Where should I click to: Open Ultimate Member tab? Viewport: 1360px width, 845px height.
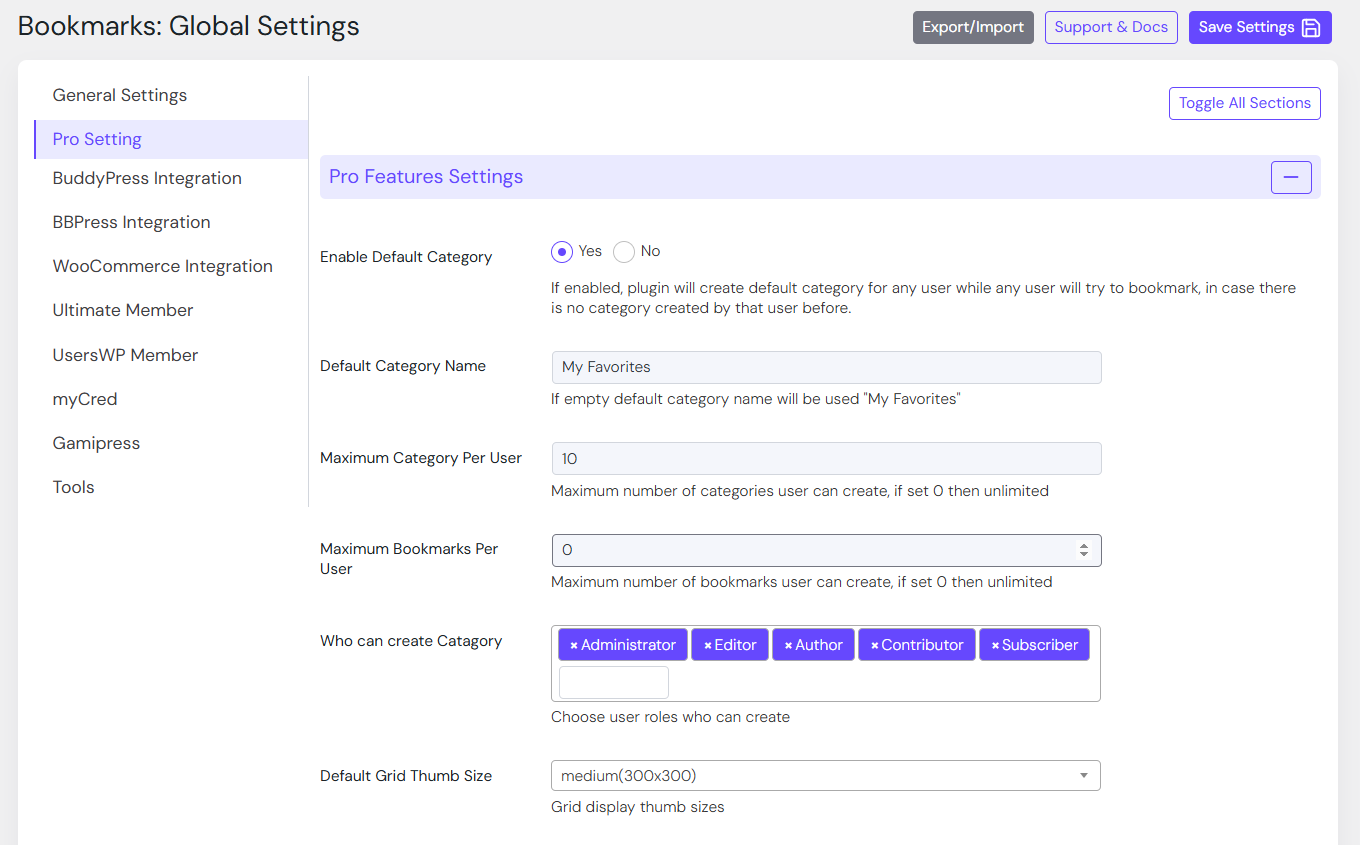pyautogui.click(x=123, y=310)
